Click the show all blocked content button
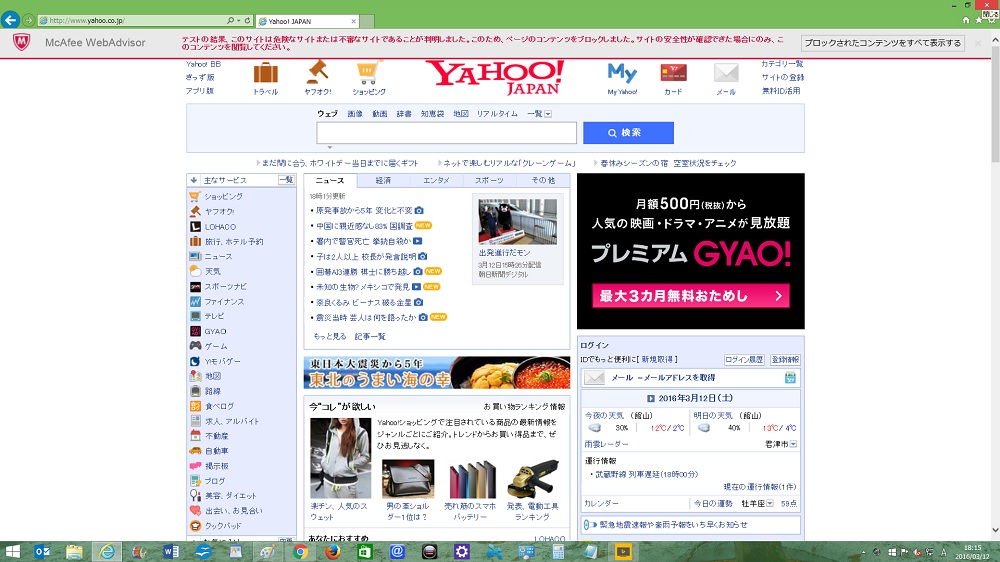The height and width of the screenshot is (562, 1000). tap(883, 43)
